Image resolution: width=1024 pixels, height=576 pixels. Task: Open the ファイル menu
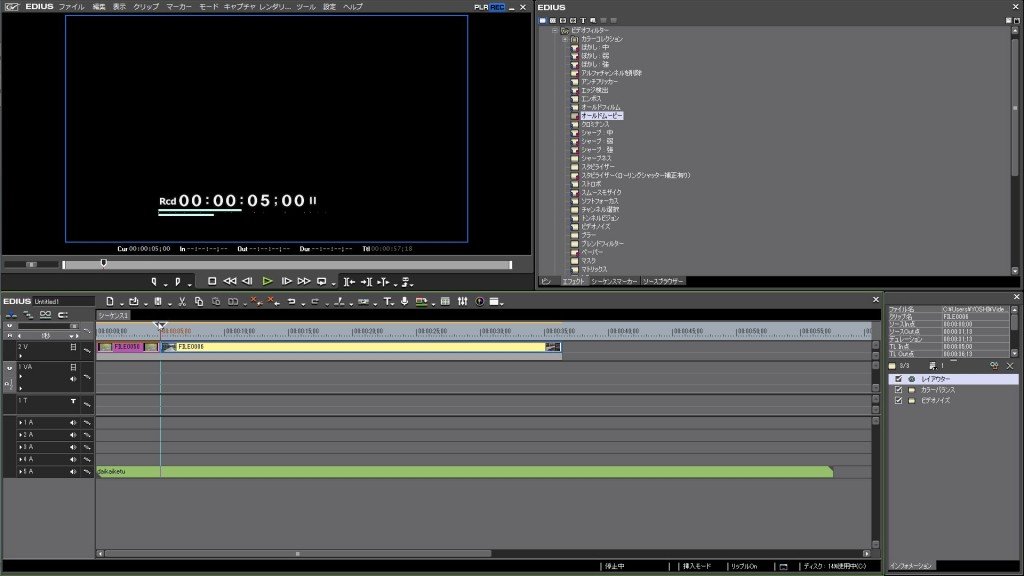point(71,7)
